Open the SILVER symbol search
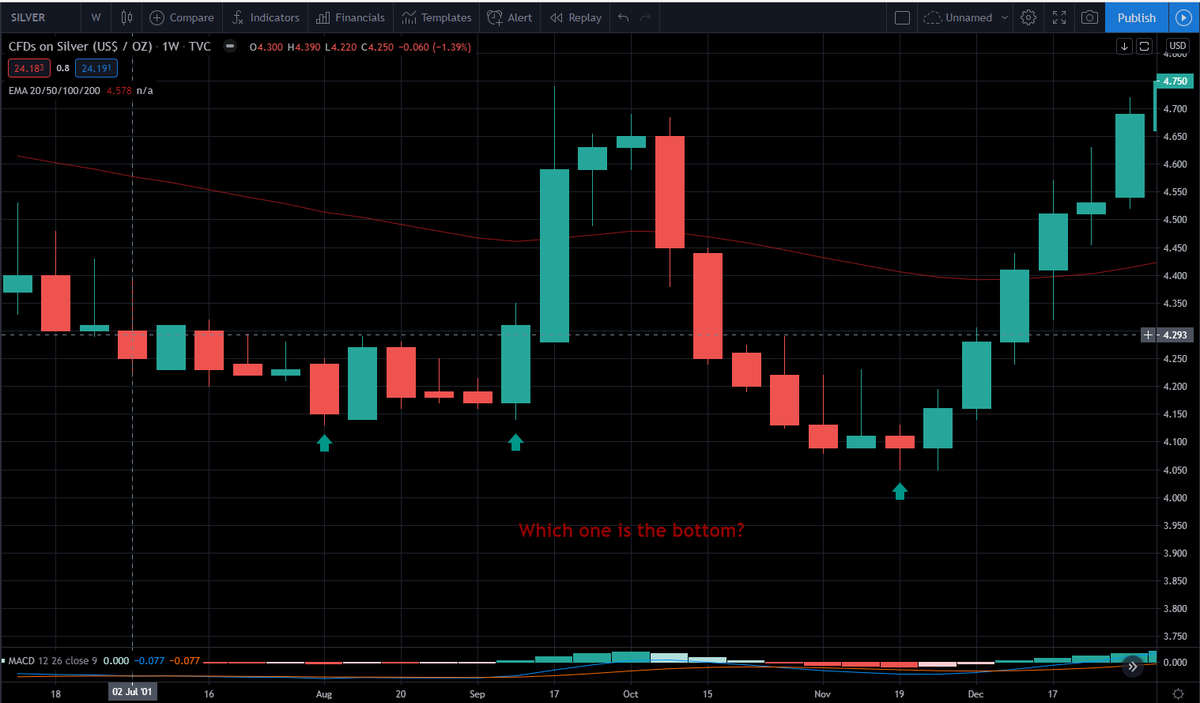Screen dimensions: 1200x703 [x=30, y=17]
